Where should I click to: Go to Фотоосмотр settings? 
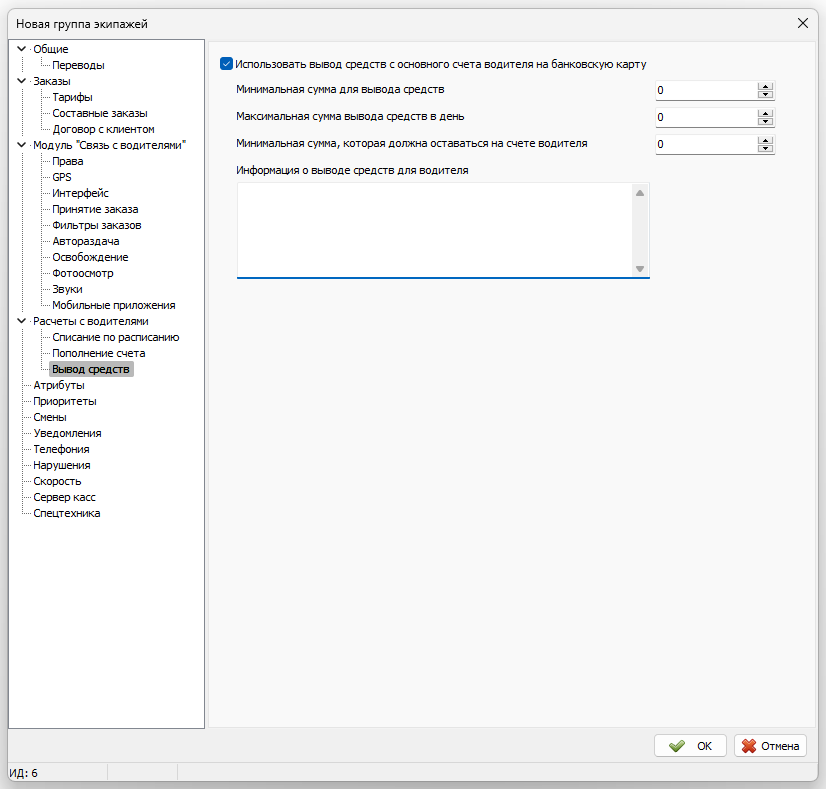pyautogui.click(x=83, y=273)
